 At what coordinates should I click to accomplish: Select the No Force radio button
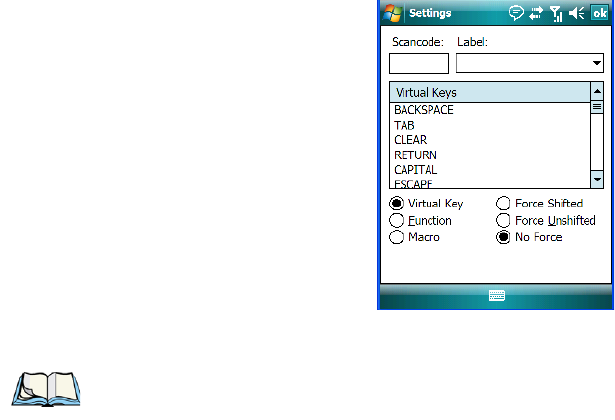503,237
